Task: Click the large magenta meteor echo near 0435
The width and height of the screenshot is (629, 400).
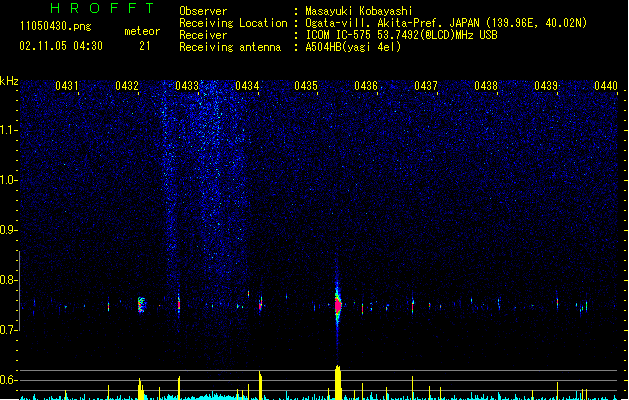Action: [x=338, y=306]
